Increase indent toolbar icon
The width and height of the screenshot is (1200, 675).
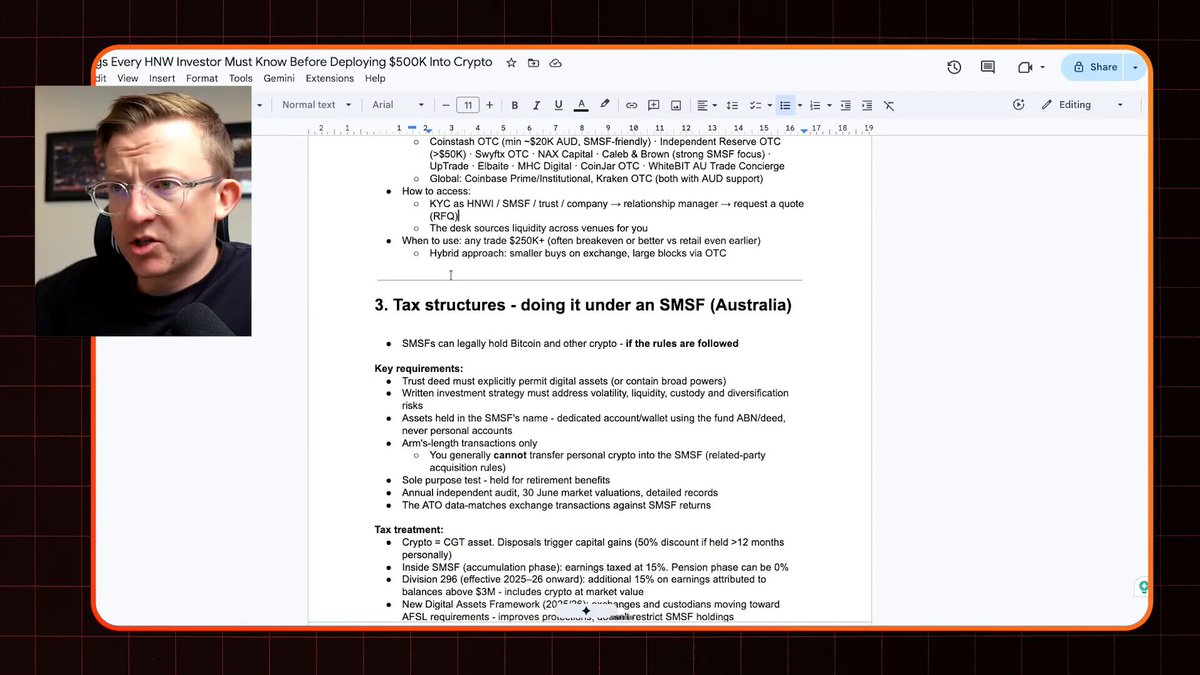pyautogui.click(x=866, y=105)
